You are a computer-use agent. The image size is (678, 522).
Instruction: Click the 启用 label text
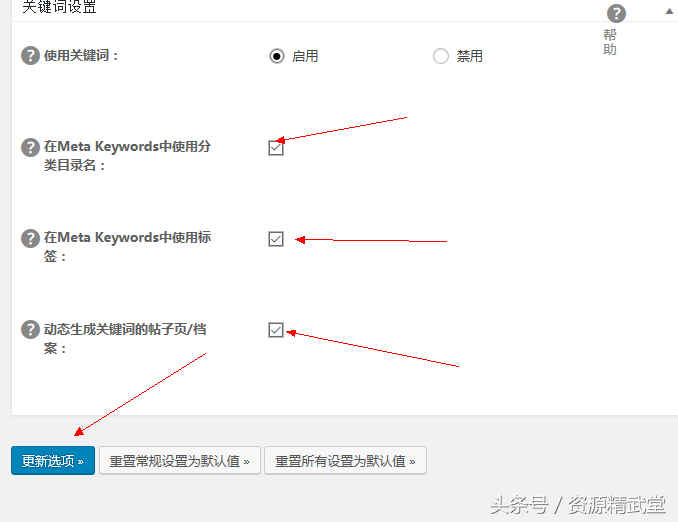click(x=305, y=56)
